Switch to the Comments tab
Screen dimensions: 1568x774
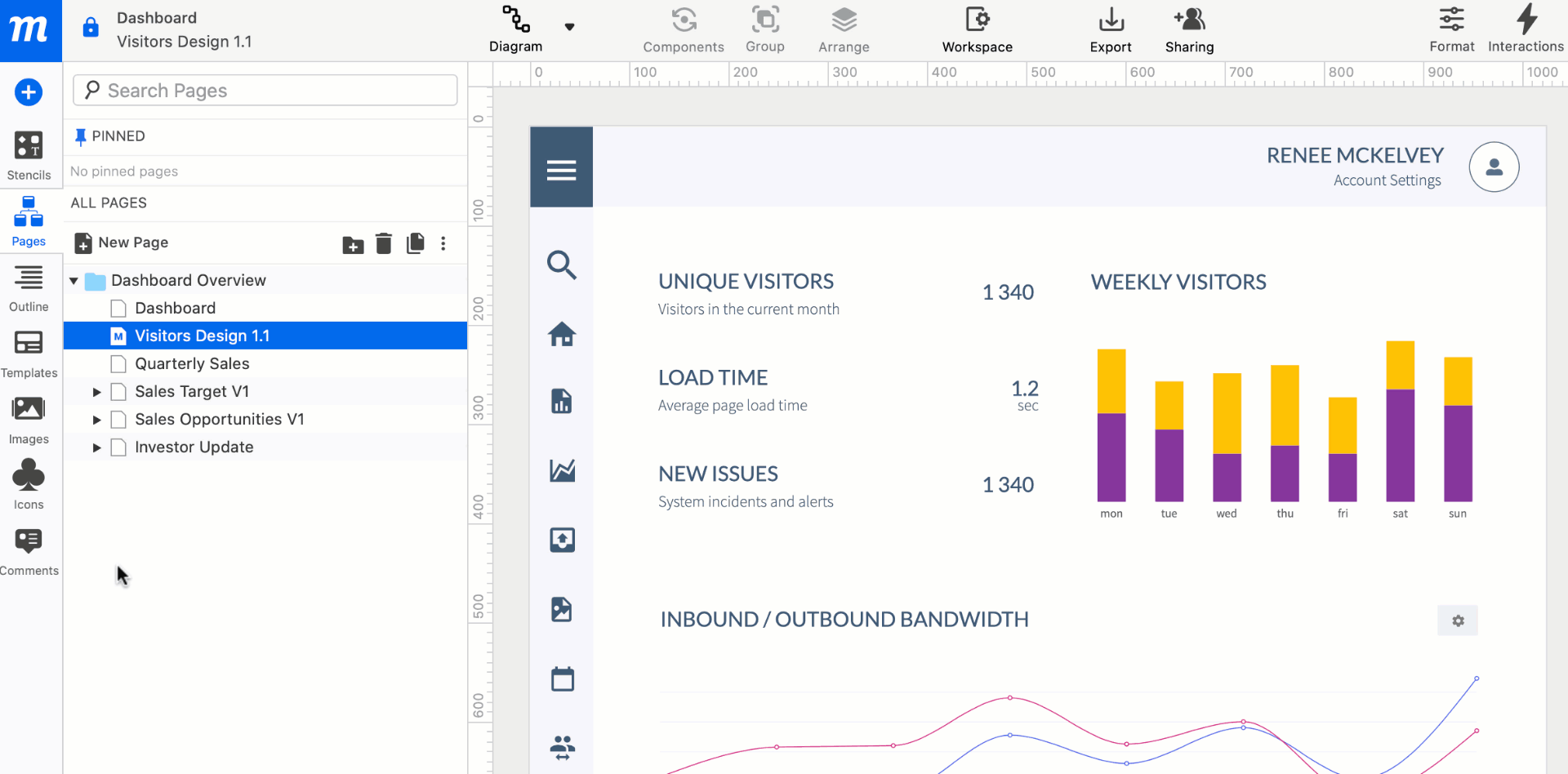pyautogui.click(x=29, y=552)
